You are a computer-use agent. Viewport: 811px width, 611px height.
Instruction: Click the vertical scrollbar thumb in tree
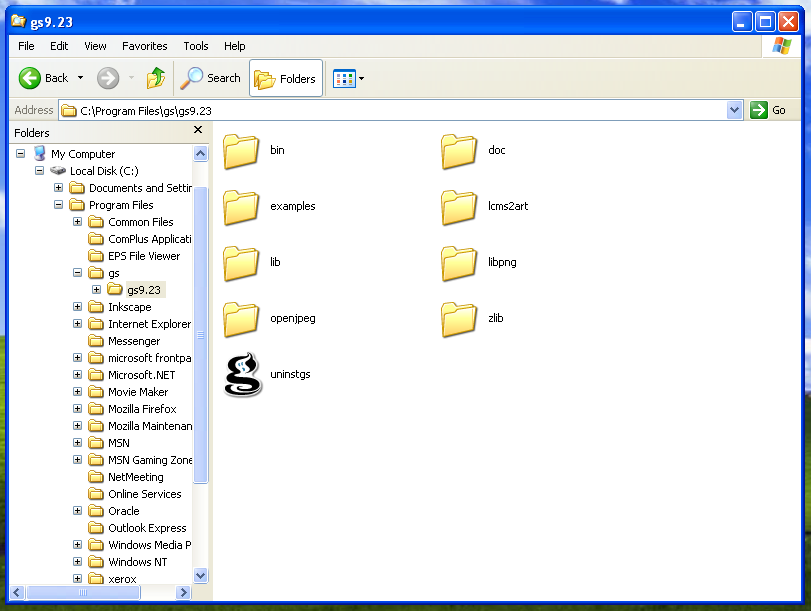(201, 335)
